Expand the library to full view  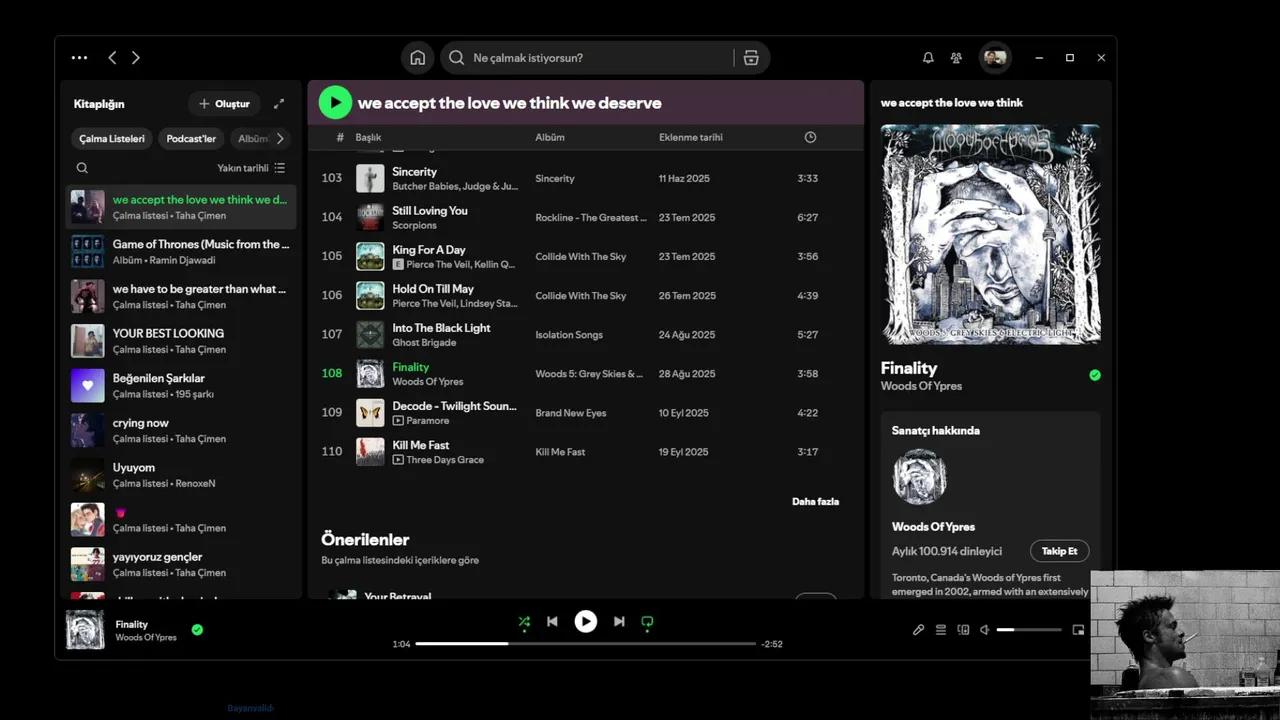point(279,104)
